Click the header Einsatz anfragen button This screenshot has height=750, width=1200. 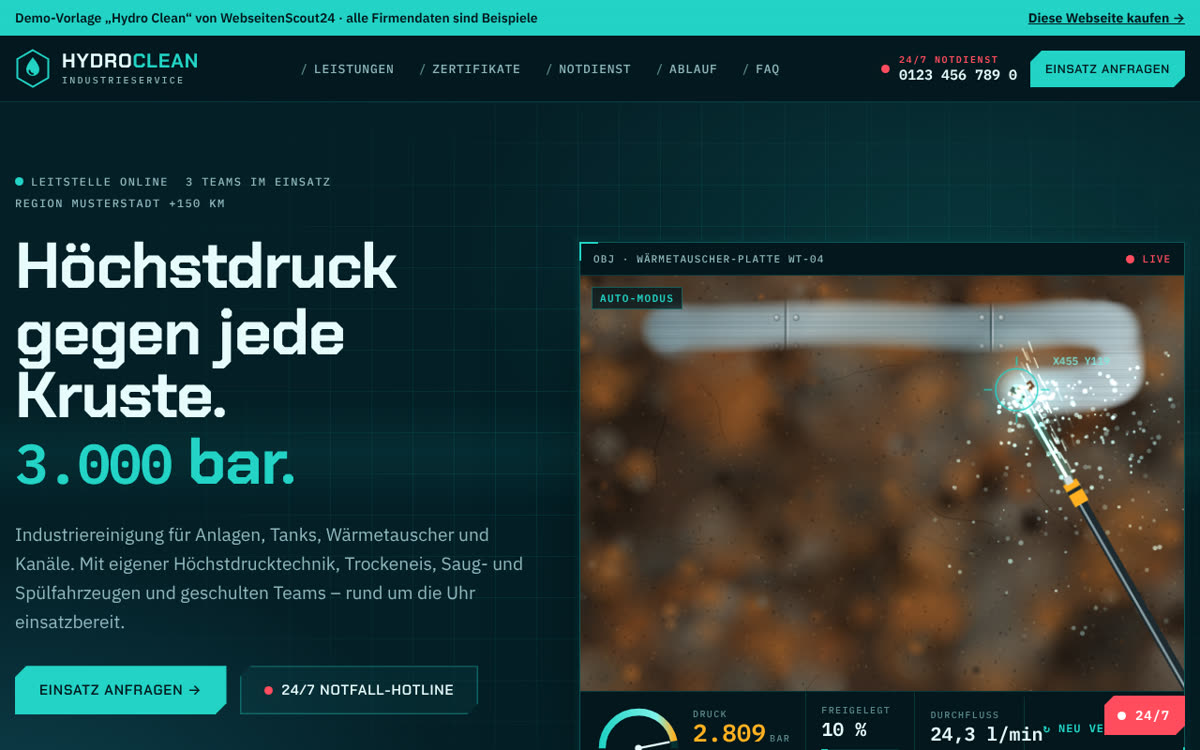pyautogui.click(x=1107, y=69)
